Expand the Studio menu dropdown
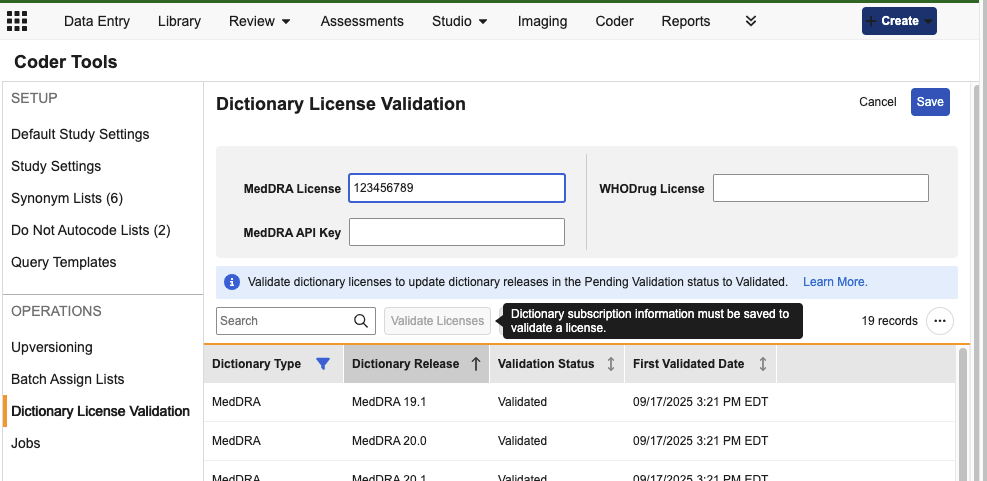 coord(459,21)
